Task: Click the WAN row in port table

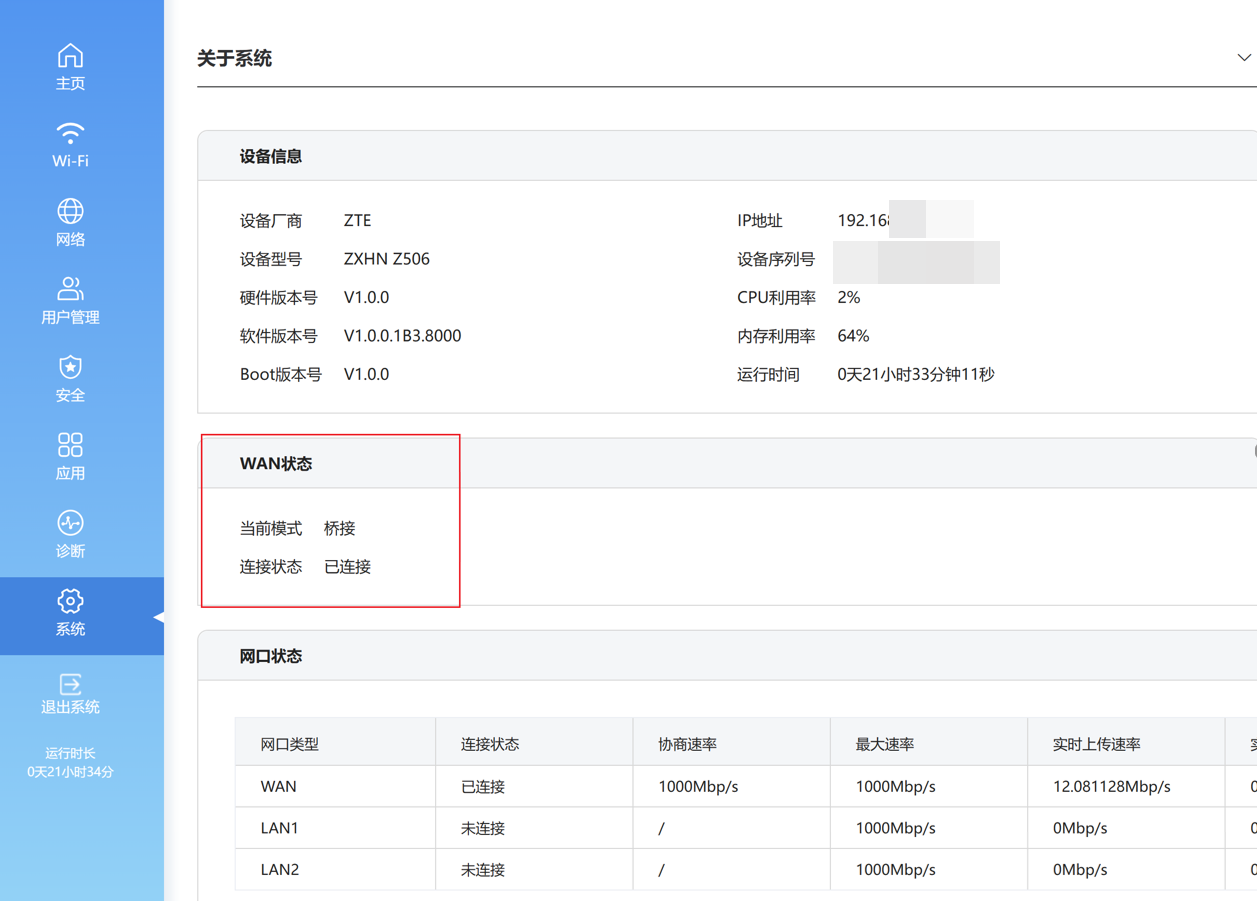Action: click(746, 787)
